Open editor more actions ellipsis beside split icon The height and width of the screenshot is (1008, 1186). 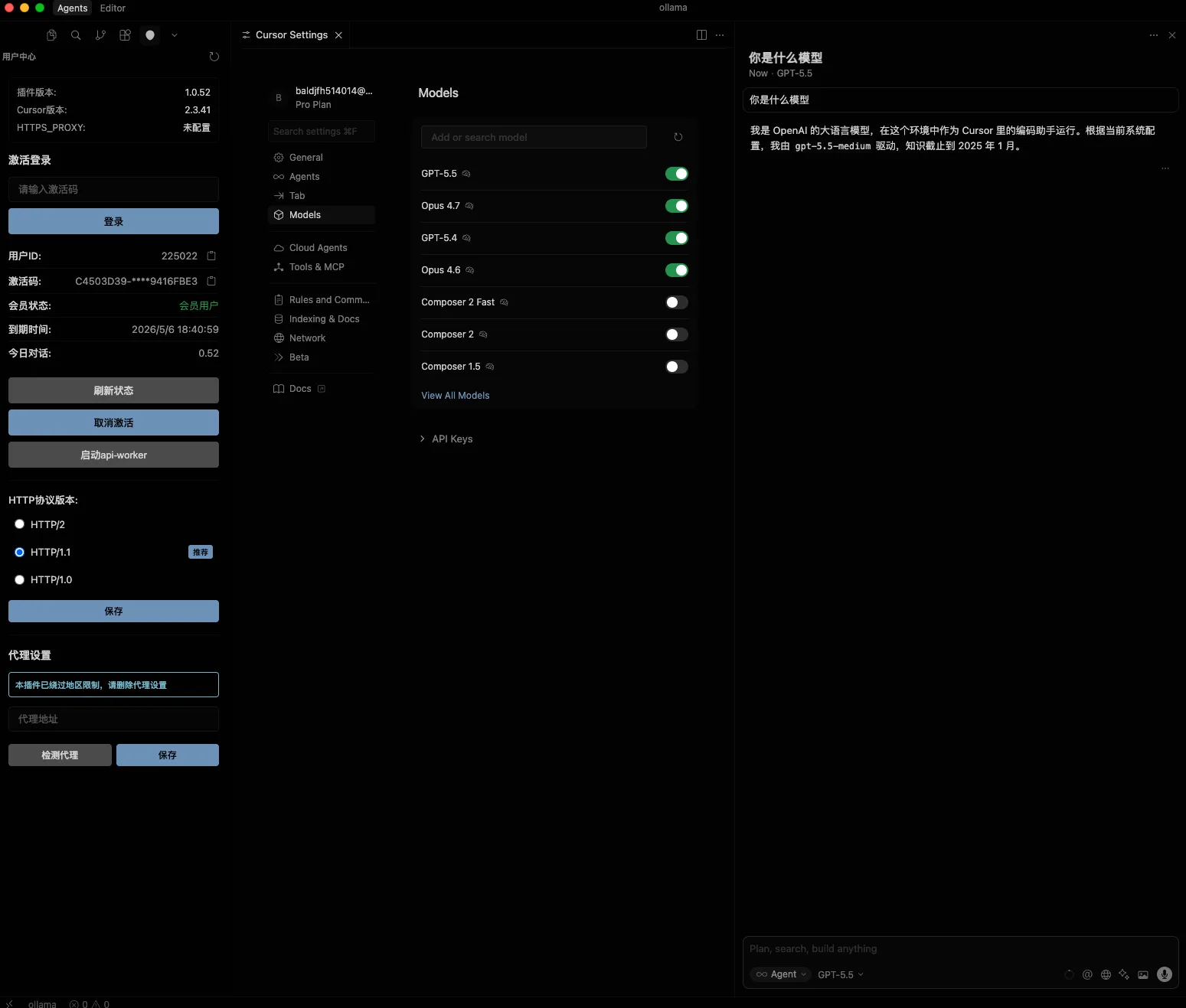coord(720,35)
